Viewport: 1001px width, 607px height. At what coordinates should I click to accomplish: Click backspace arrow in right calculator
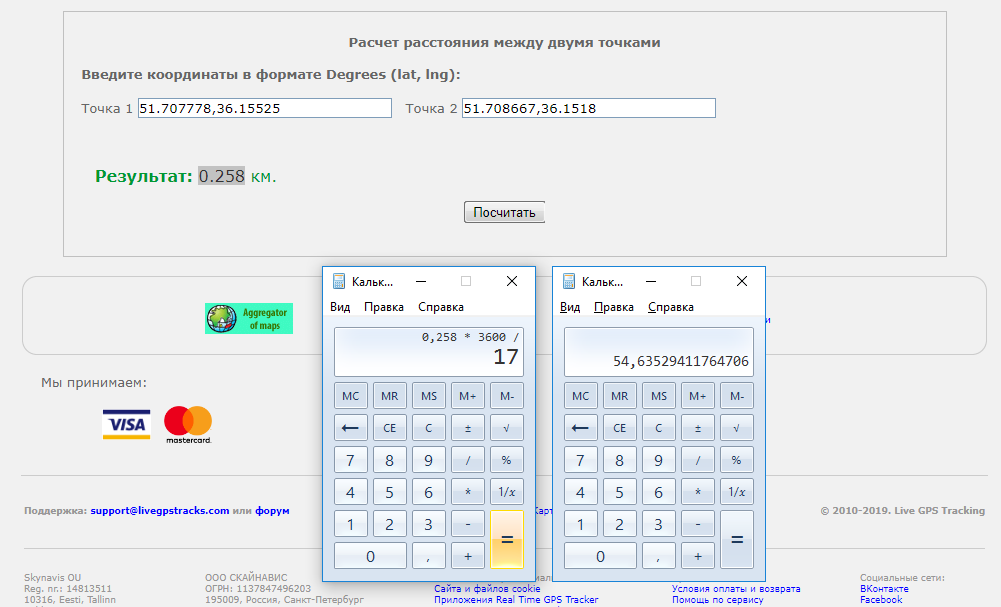pyautogui.click(x=580, y=428)
